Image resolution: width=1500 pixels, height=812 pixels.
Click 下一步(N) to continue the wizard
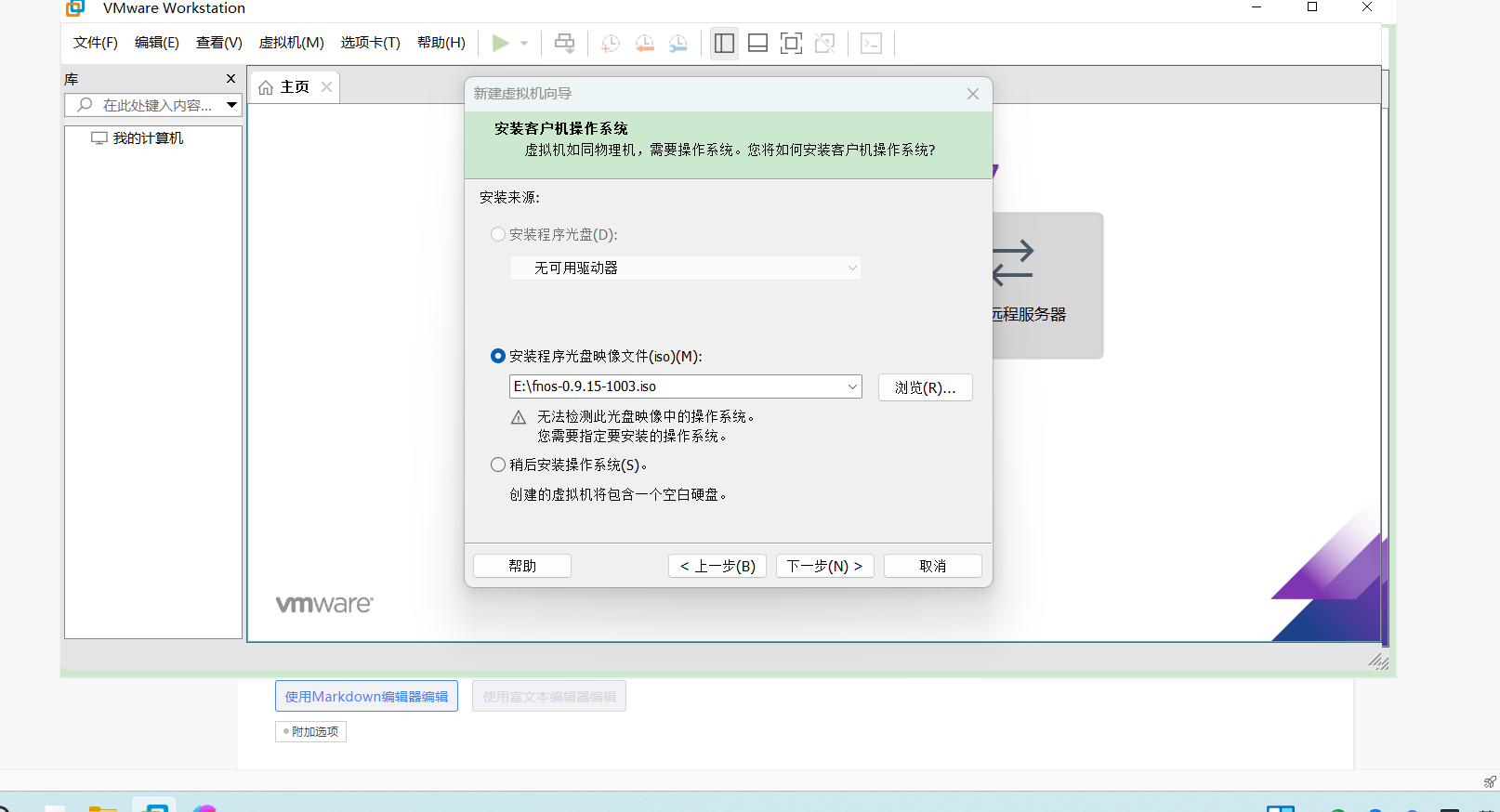tap(824, 566)
